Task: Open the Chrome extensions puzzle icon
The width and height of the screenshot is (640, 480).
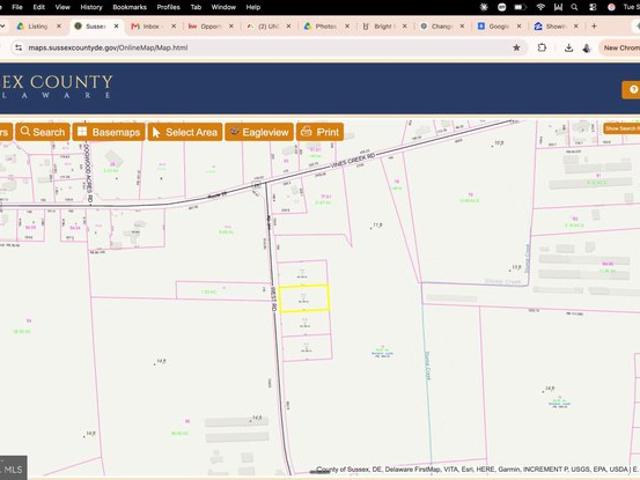Action: point(542,48)
